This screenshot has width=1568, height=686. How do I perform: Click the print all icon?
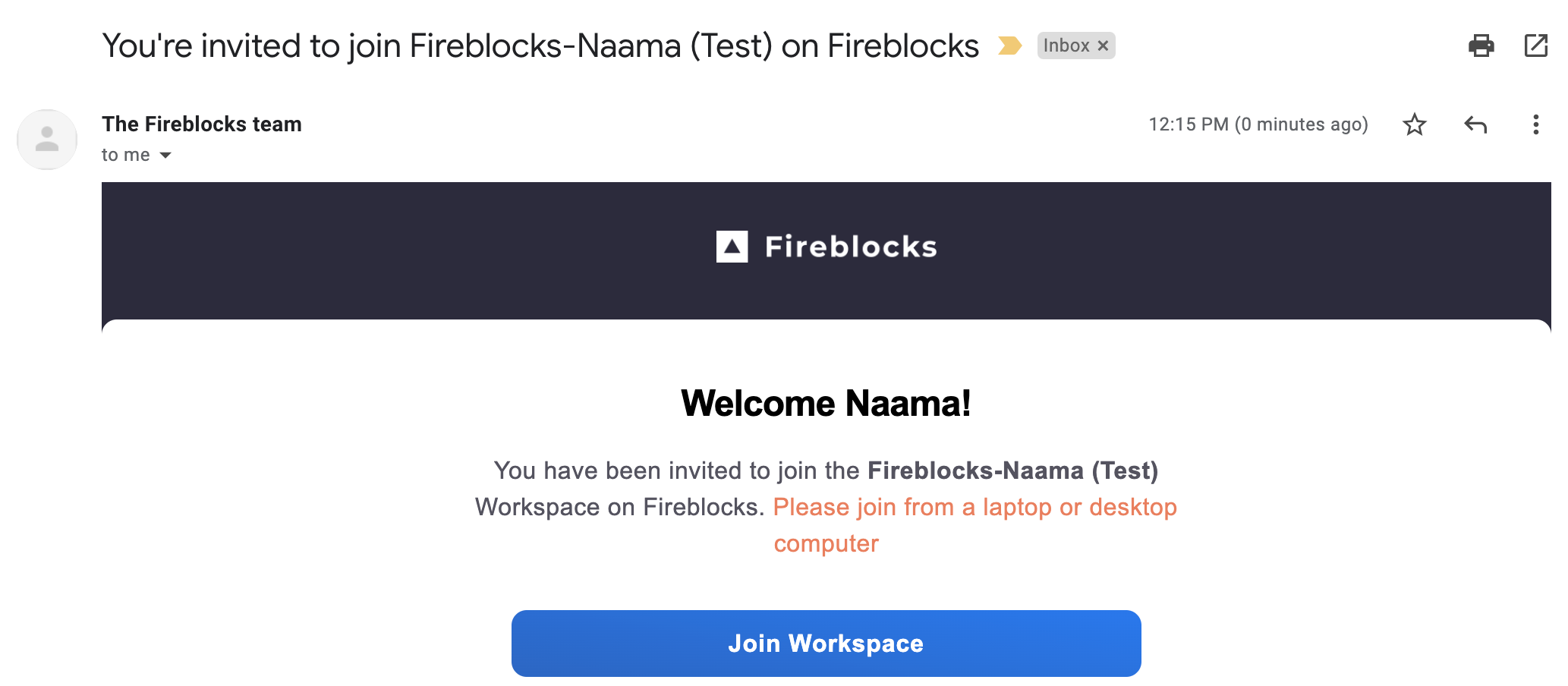pos(1481,46)
